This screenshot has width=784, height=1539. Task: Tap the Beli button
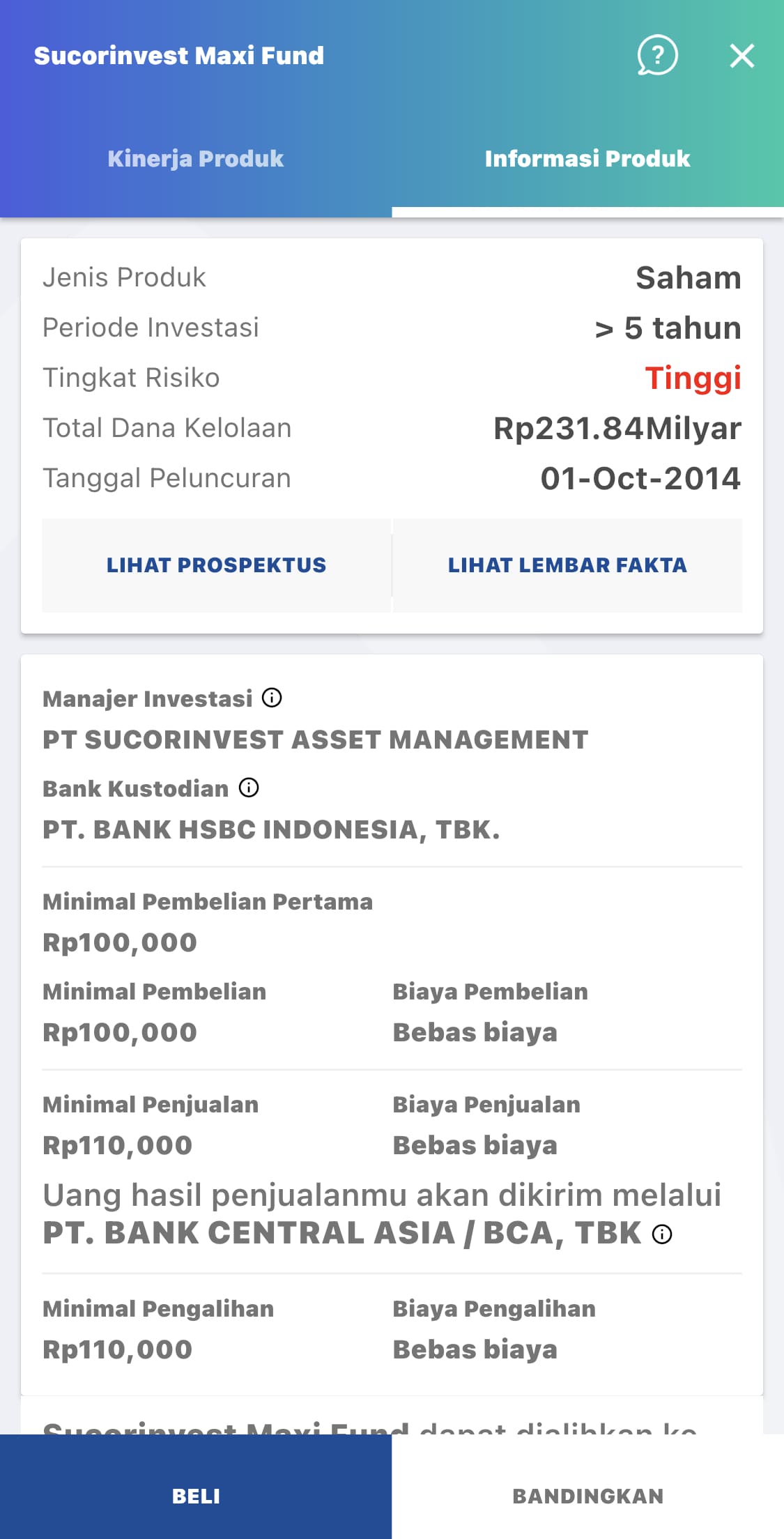(x=196, y=1496)
